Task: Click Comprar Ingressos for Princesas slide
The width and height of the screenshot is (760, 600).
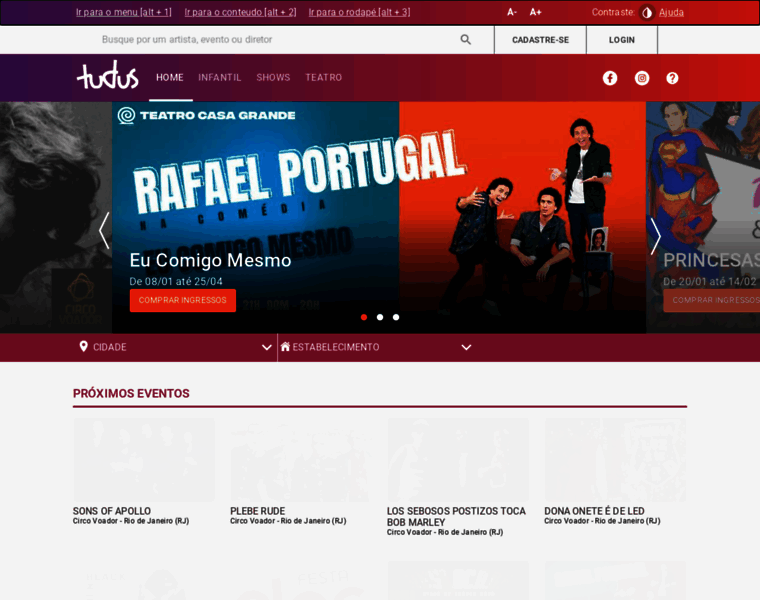Action: coord(712,300)
